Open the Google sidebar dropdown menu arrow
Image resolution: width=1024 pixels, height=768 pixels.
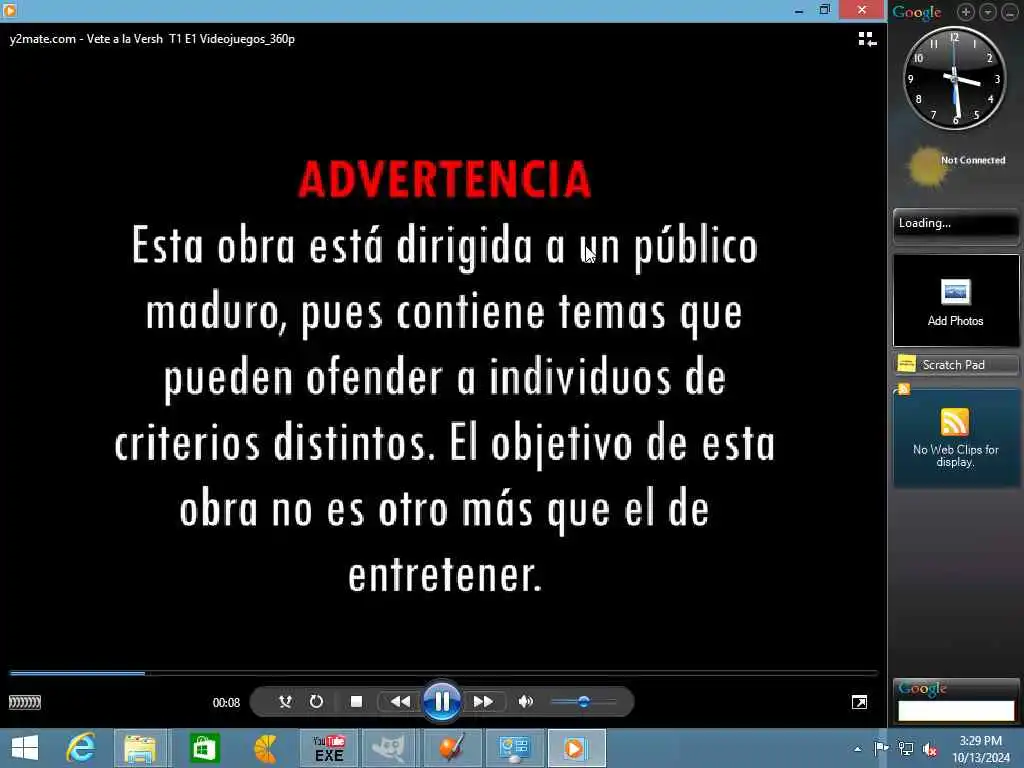click(x=987, y=12)
